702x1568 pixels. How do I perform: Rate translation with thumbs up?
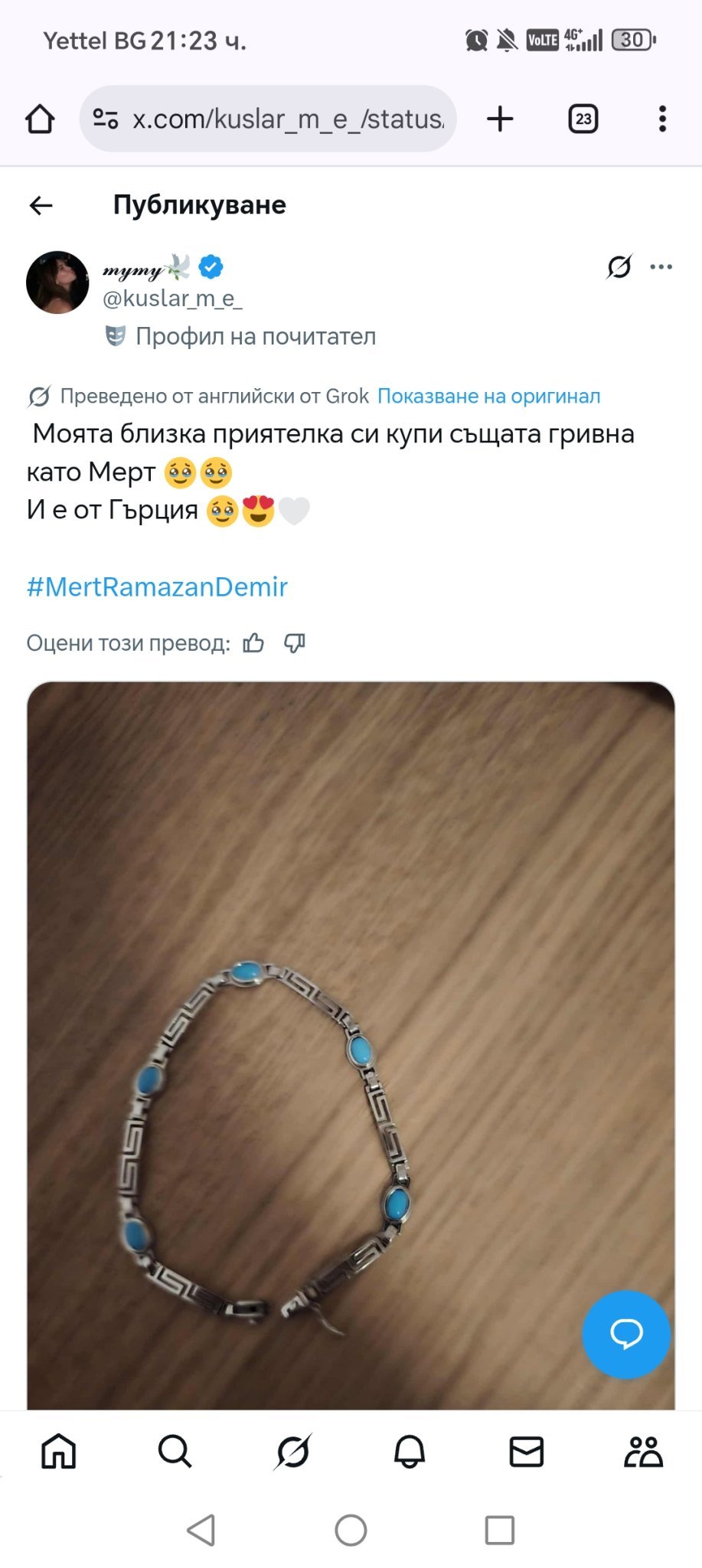(253, 643)
